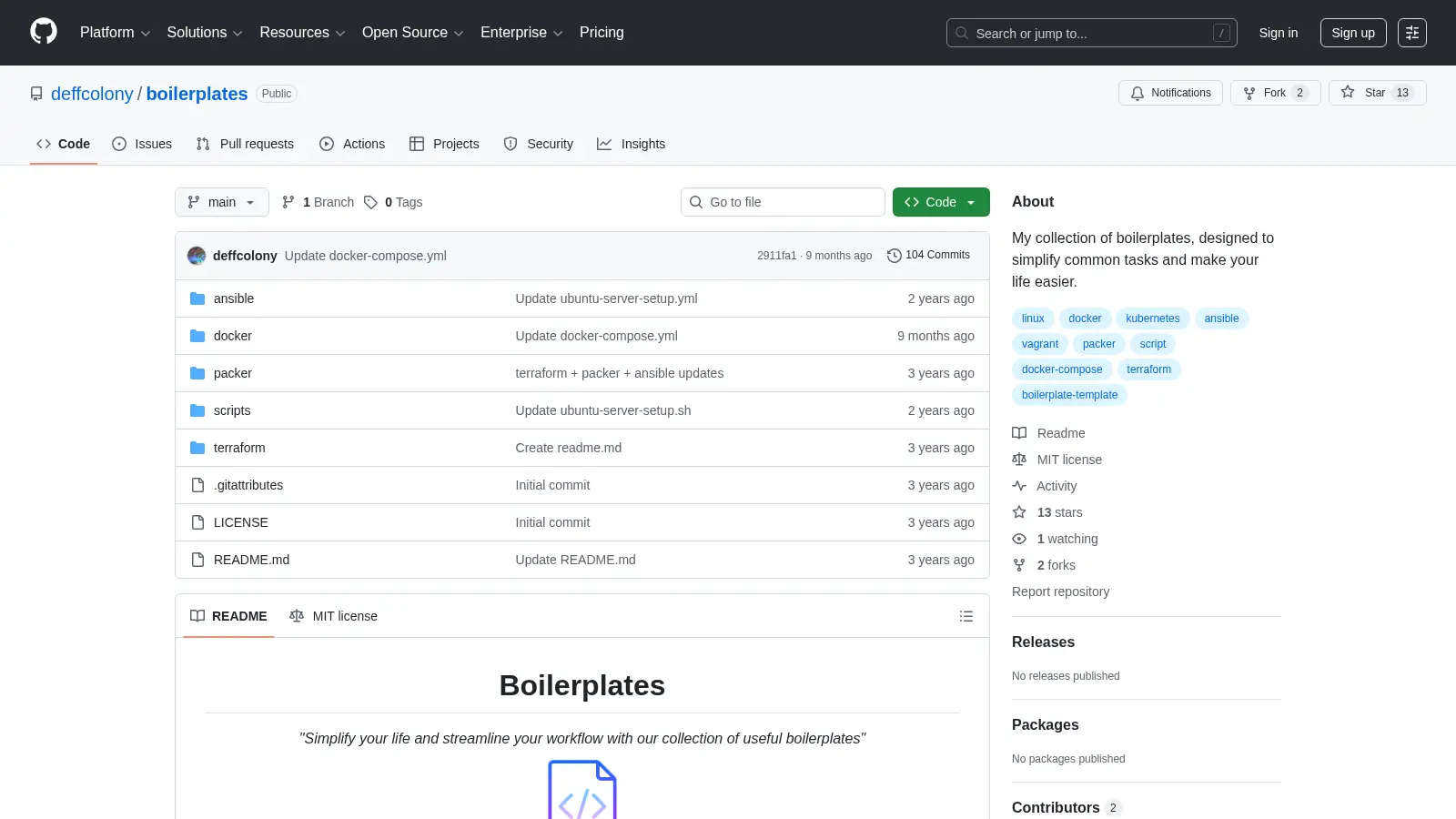Expand the Platform menu
The width and height of the screenshot is (1456, 819).
115,33
